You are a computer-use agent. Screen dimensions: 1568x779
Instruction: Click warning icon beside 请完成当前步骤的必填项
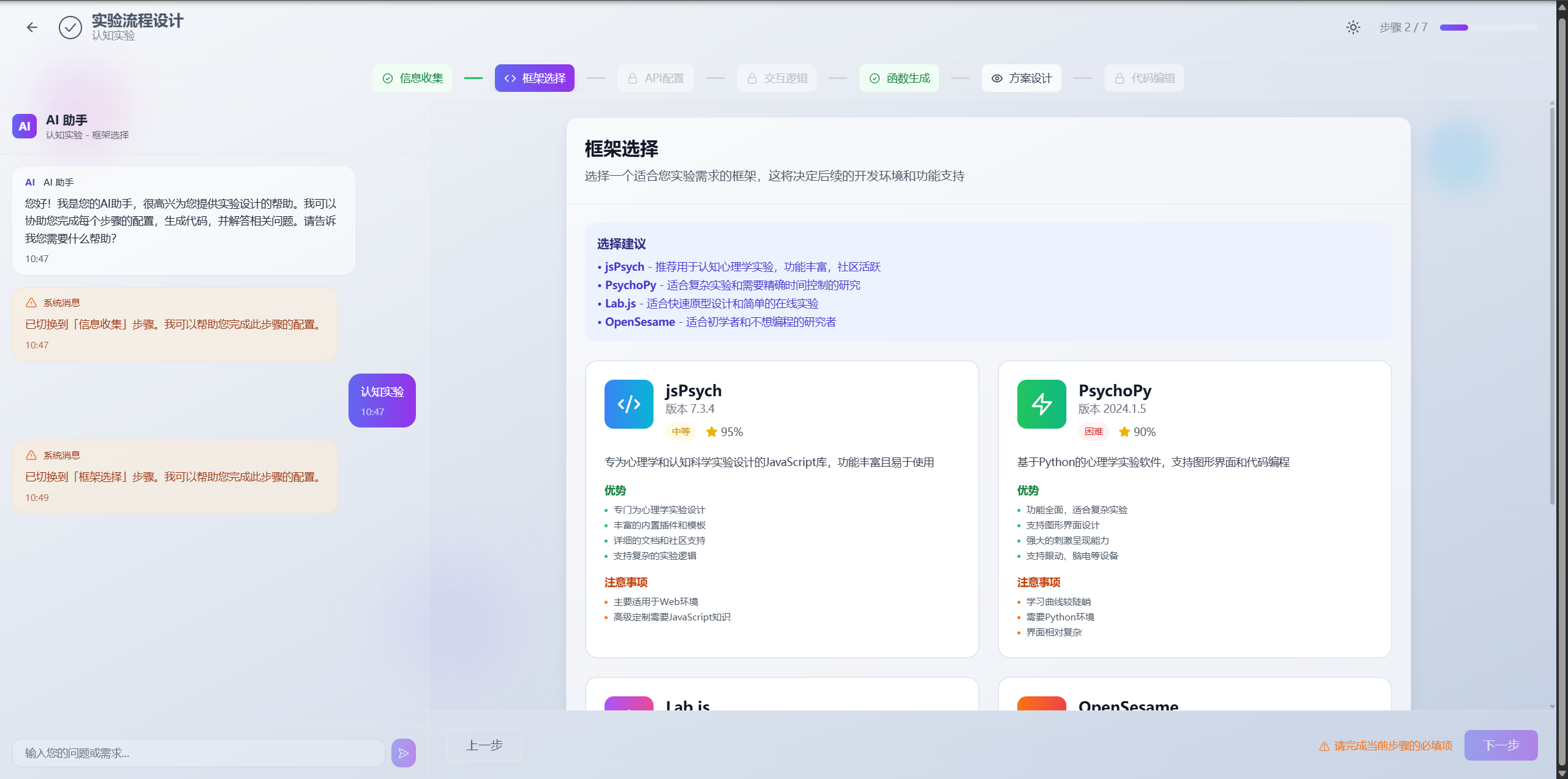click(1324, 746)
